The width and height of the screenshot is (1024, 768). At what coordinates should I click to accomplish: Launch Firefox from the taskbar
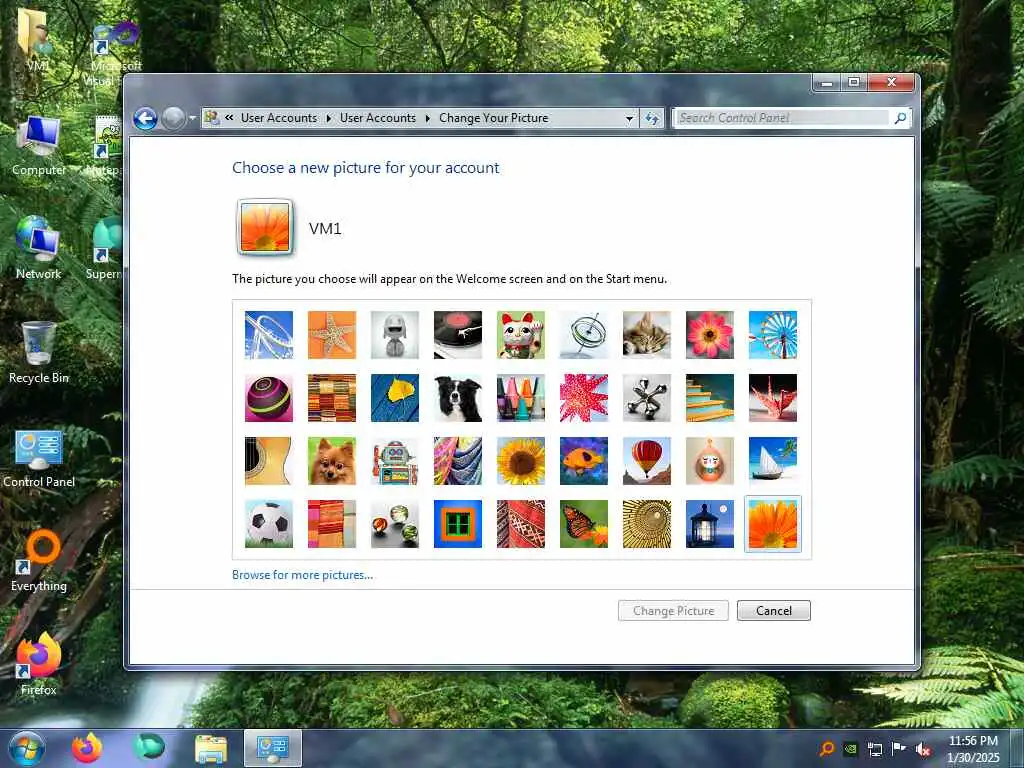point(87,748)
